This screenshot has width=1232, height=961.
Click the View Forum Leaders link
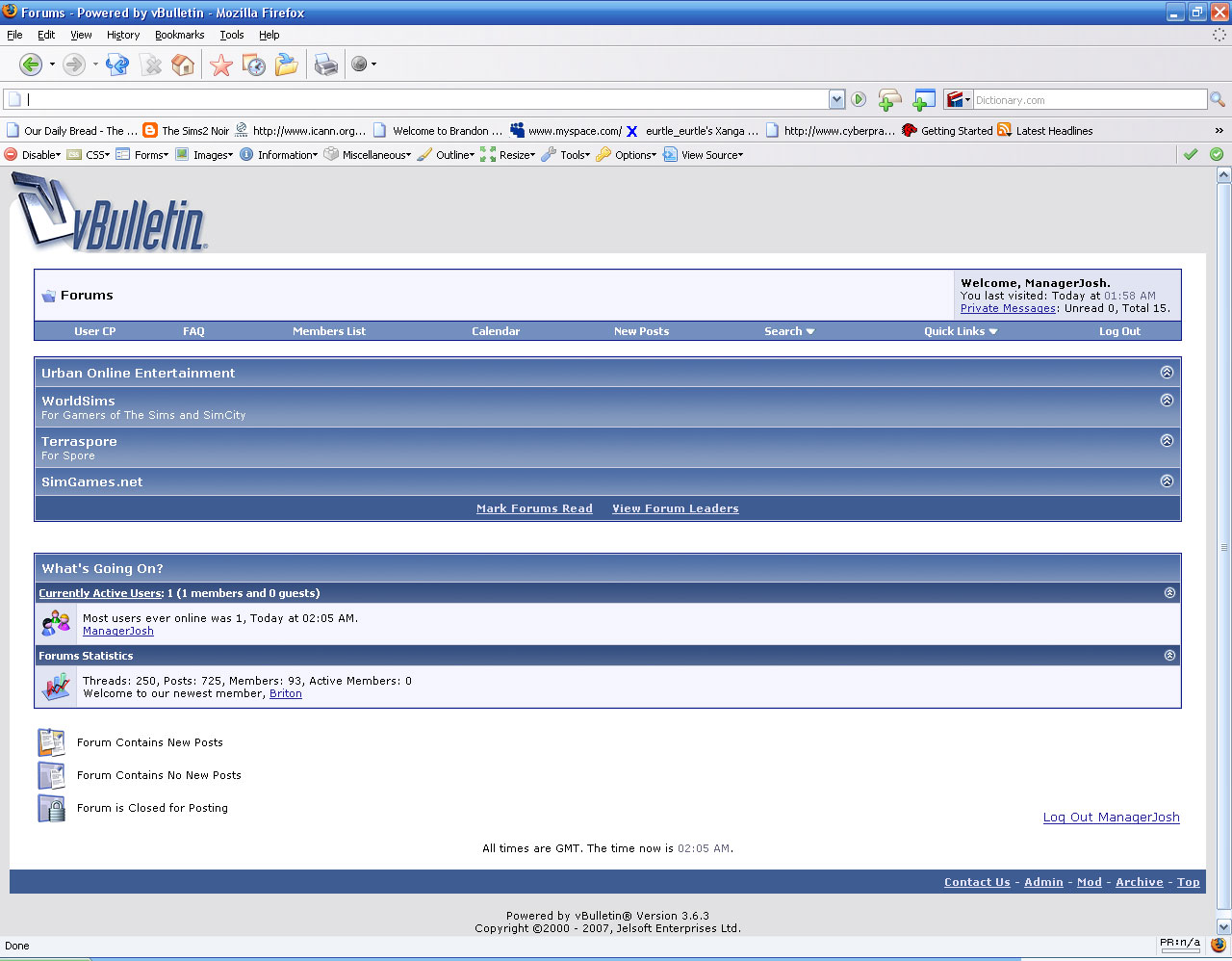[x=676, y=508]
